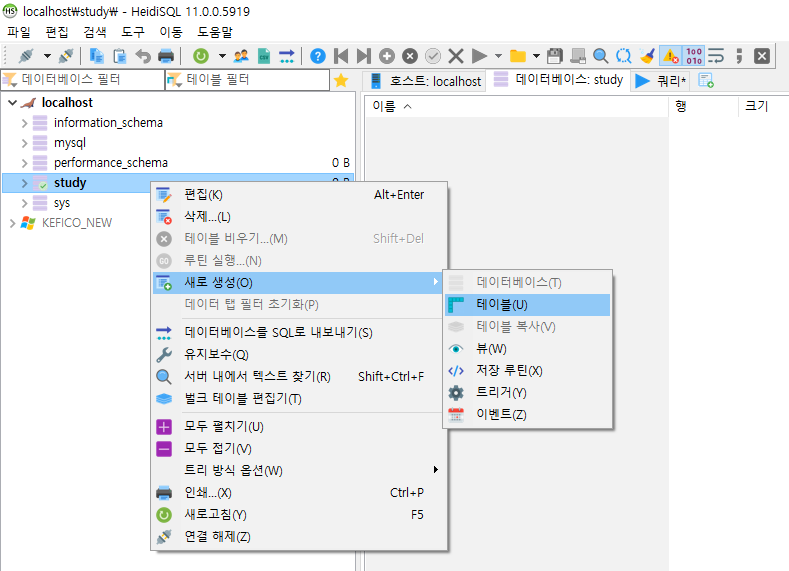Go to last row icon
This screenshot has width=789, height=571.
(x=364, y=56)
